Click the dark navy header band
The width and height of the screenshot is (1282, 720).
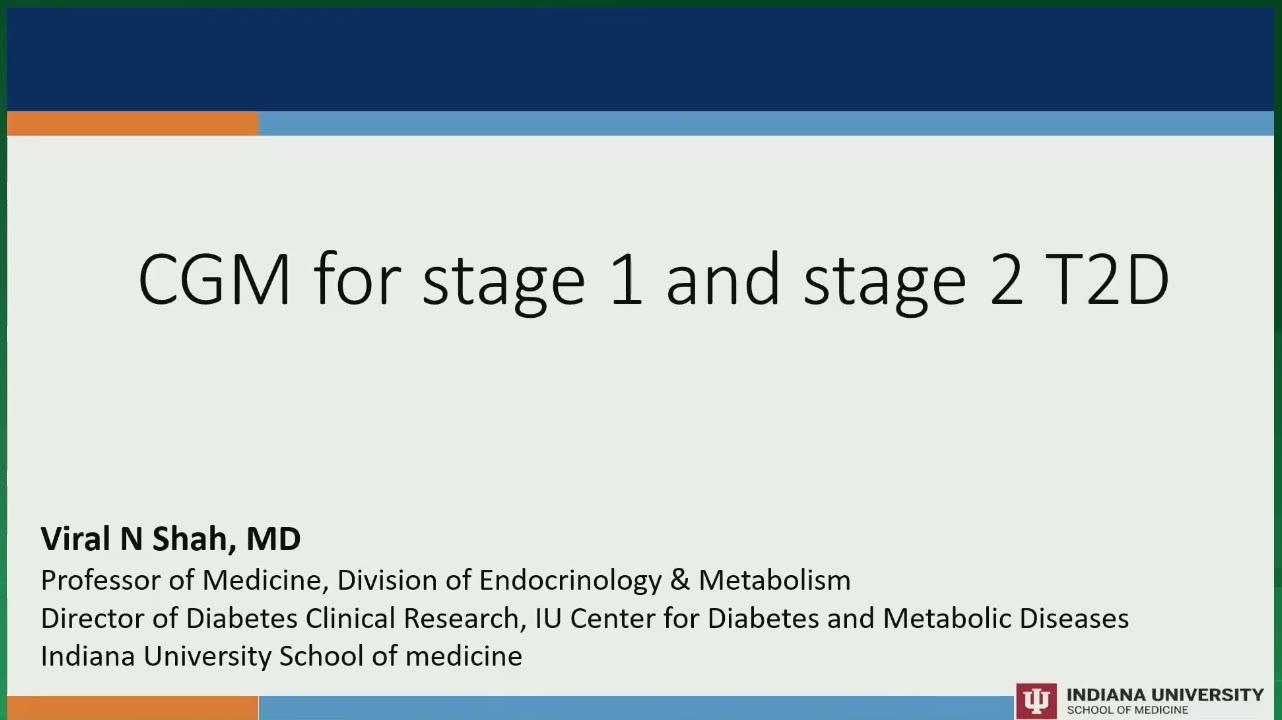(x=640, y=60)
